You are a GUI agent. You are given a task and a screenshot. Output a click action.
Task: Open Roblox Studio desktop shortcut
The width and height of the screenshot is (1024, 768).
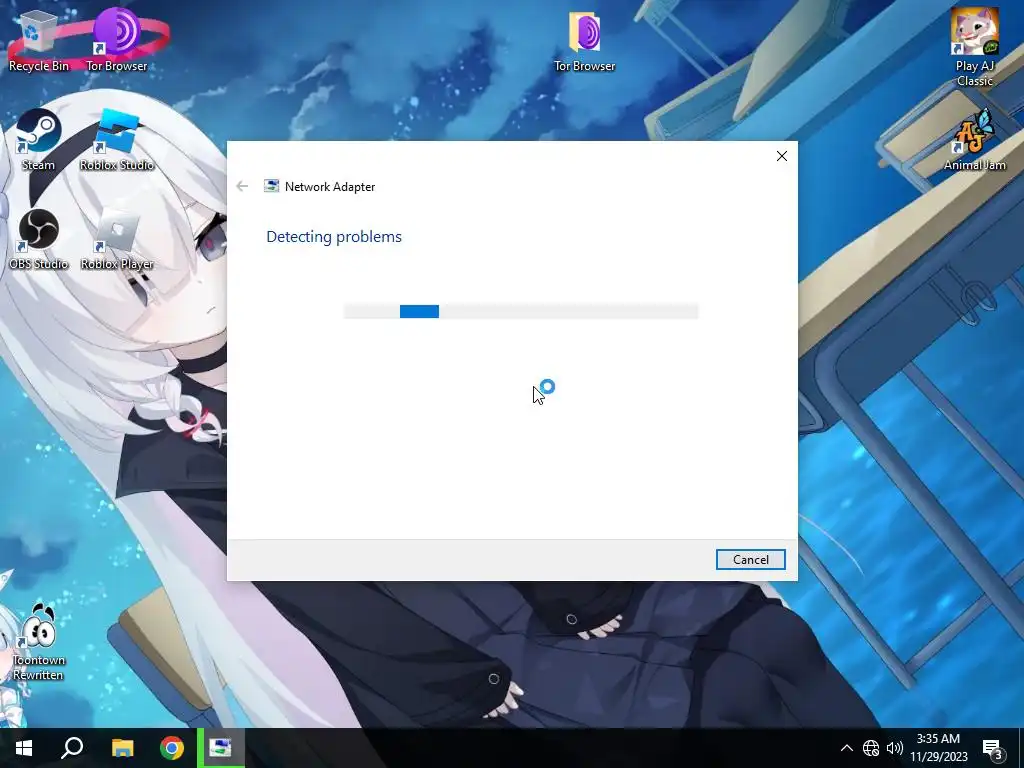(117, 140)
